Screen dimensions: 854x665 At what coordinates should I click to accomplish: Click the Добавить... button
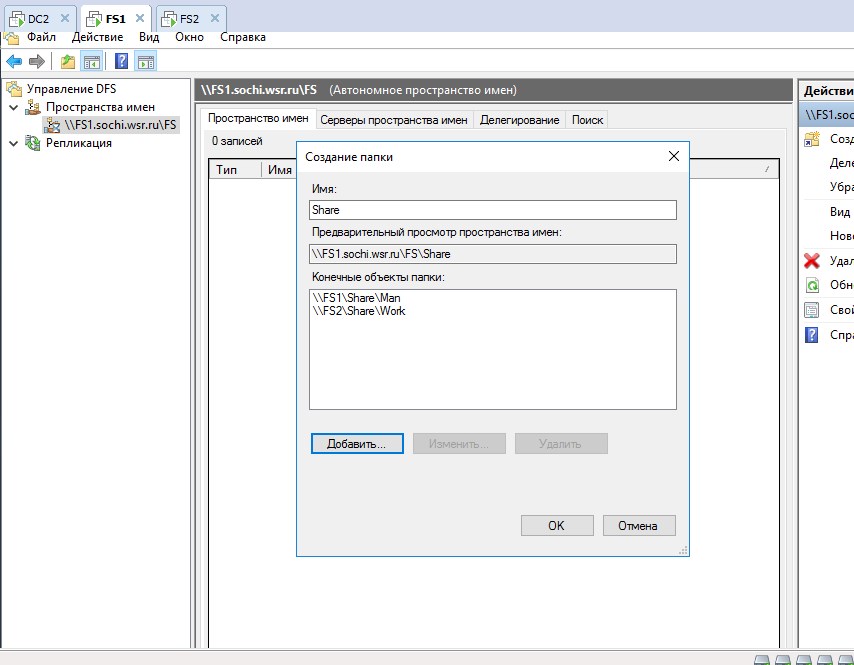pyautogui.click(x=357, y=443)
